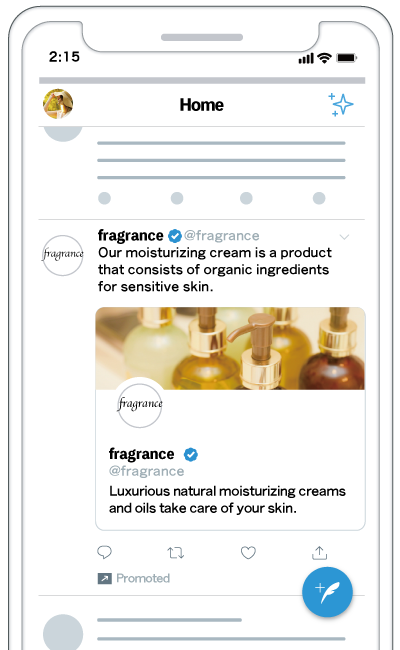Tap the verified badge next to card name
400x650 pixels.
point(191,455)
